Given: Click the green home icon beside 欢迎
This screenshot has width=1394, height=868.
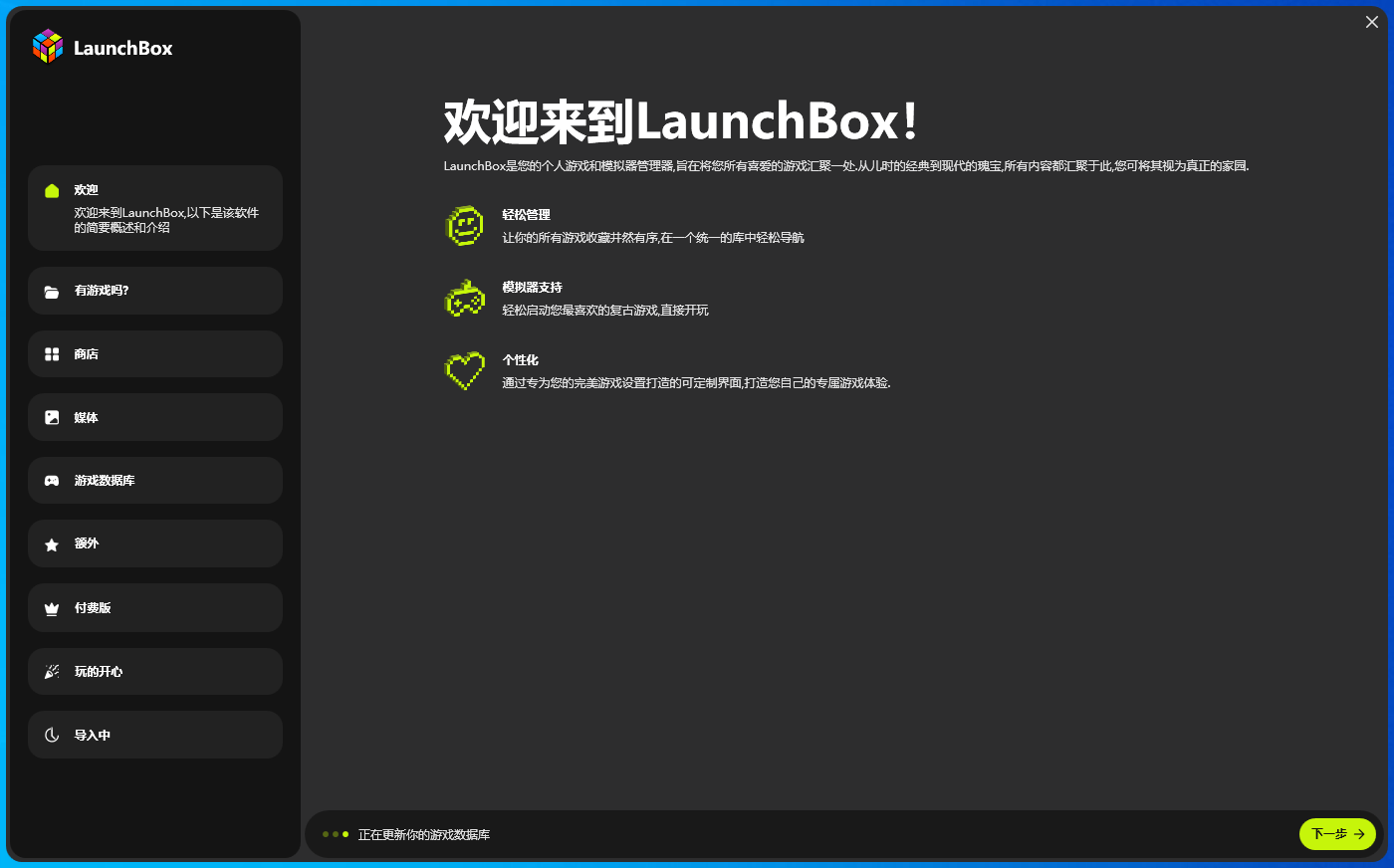Looking at the screenshot, I should tap(52, 190).
